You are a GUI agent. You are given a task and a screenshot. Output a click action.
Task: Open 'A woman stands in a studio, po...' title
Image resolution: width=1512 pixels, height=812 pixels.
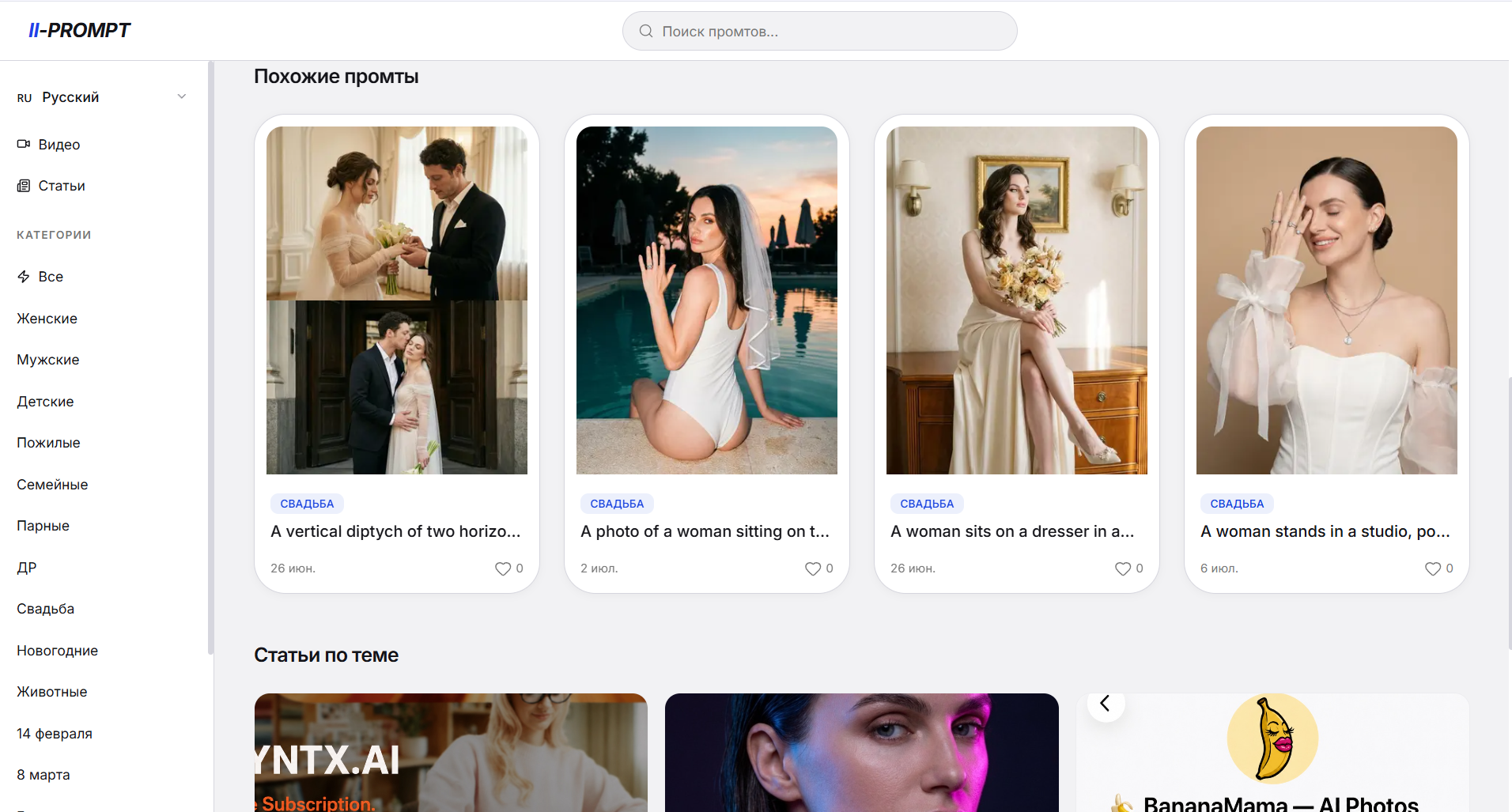(x=1325, y=531)
